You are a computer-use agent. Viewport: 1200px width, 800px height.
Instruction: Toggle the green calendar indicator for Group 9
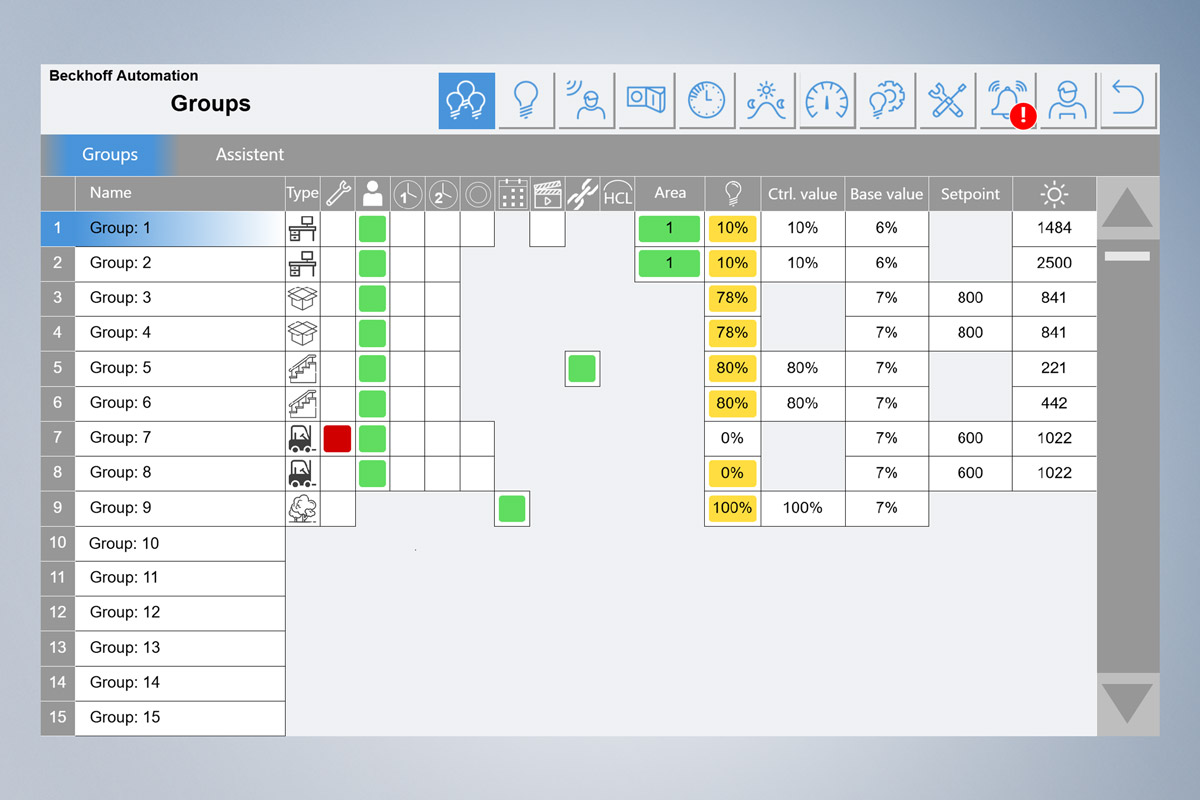click(x=512, y=508)
